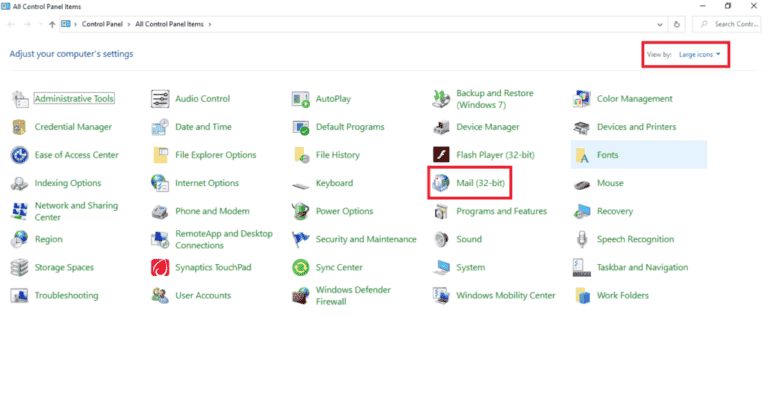
Task: Open the recent locations dropdown arrow
Action: point(39,23)
